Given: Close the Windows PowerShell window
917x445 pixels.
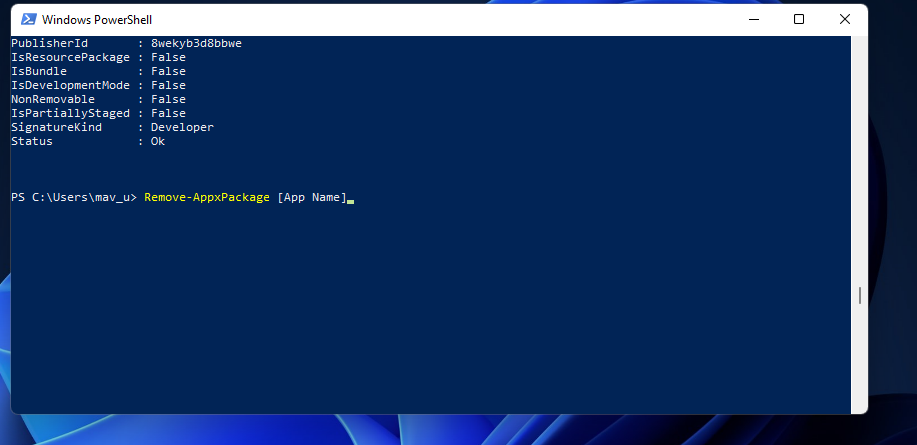Looking at the screenshot, I should click(x=844, y=19).
